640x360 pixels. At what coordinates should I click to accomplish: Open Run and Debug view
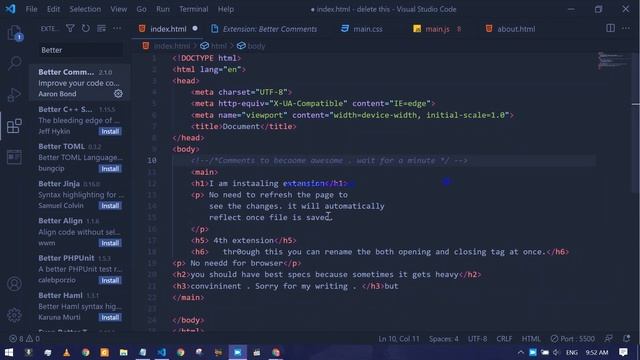coord(14,95)
